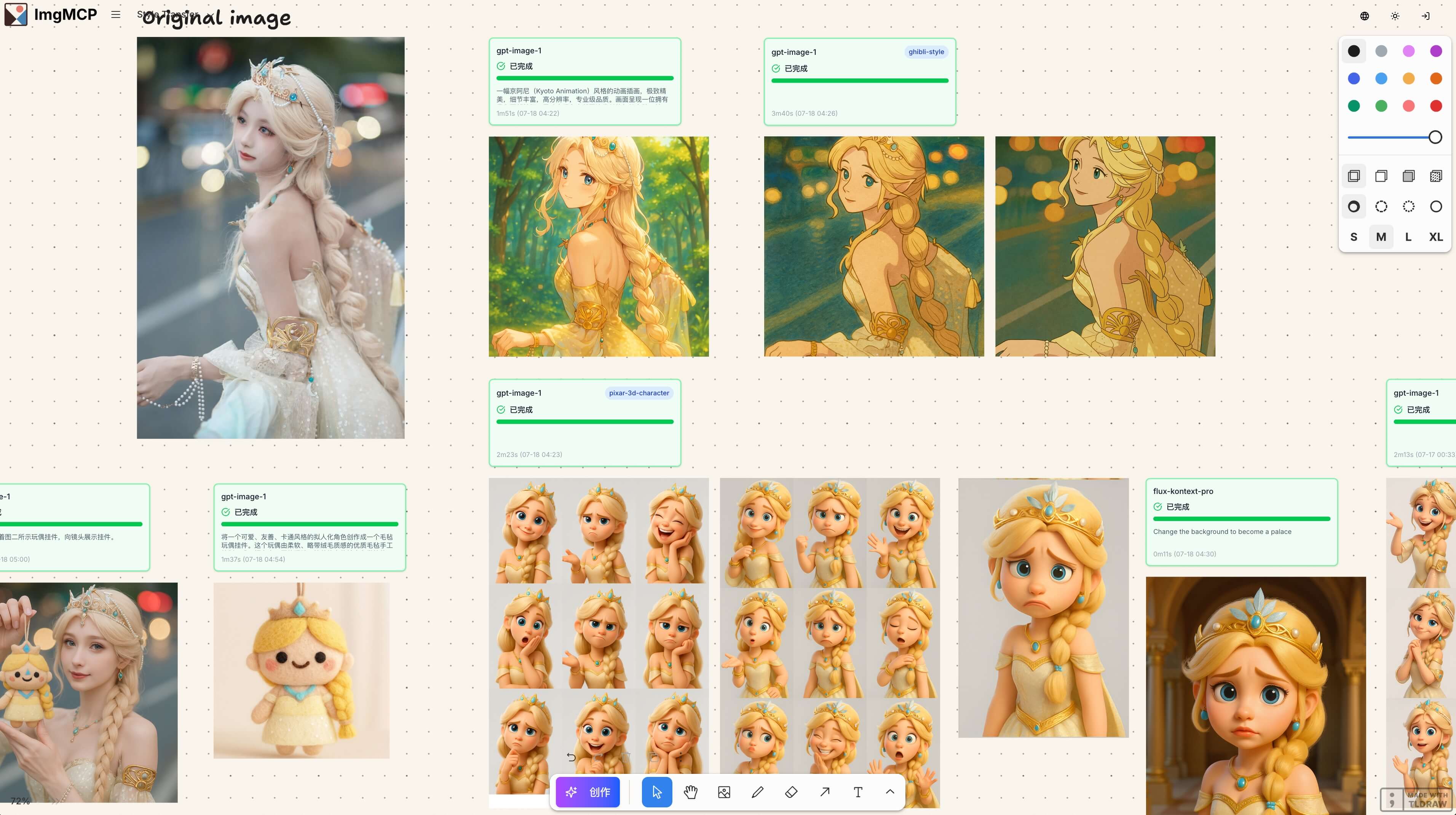Click the ghibli-style tag

coord(926,51)
